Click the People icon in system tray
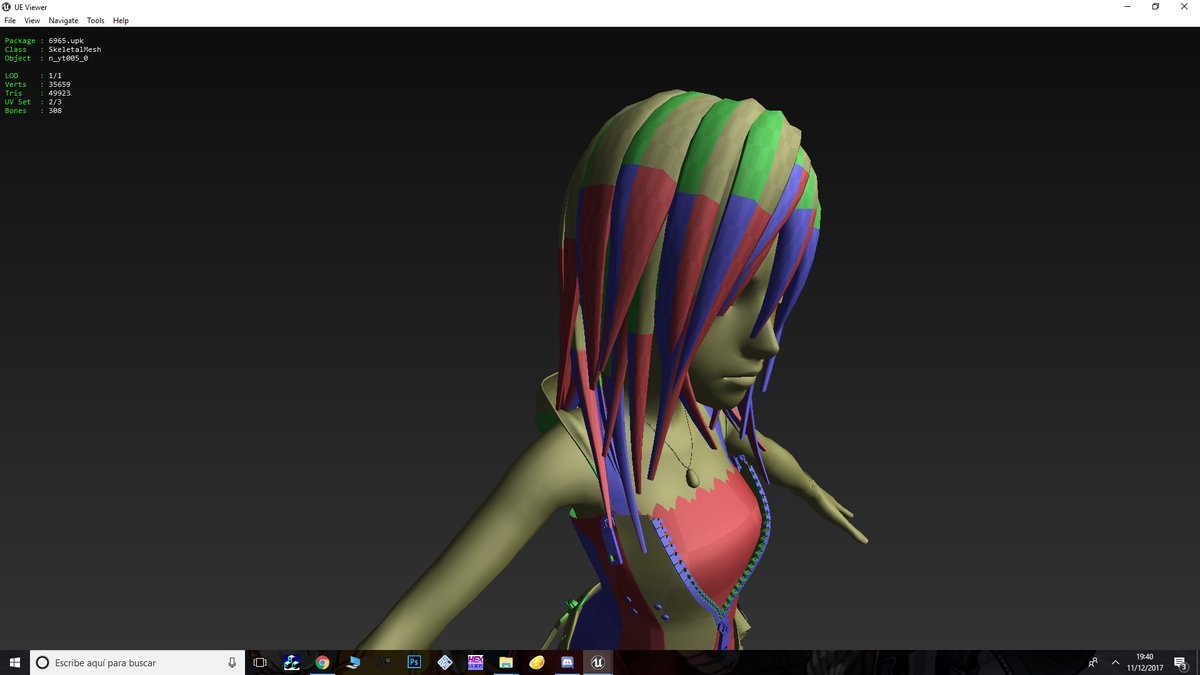Screen dimensions: 1200x675 click(x=1093, y=662)
